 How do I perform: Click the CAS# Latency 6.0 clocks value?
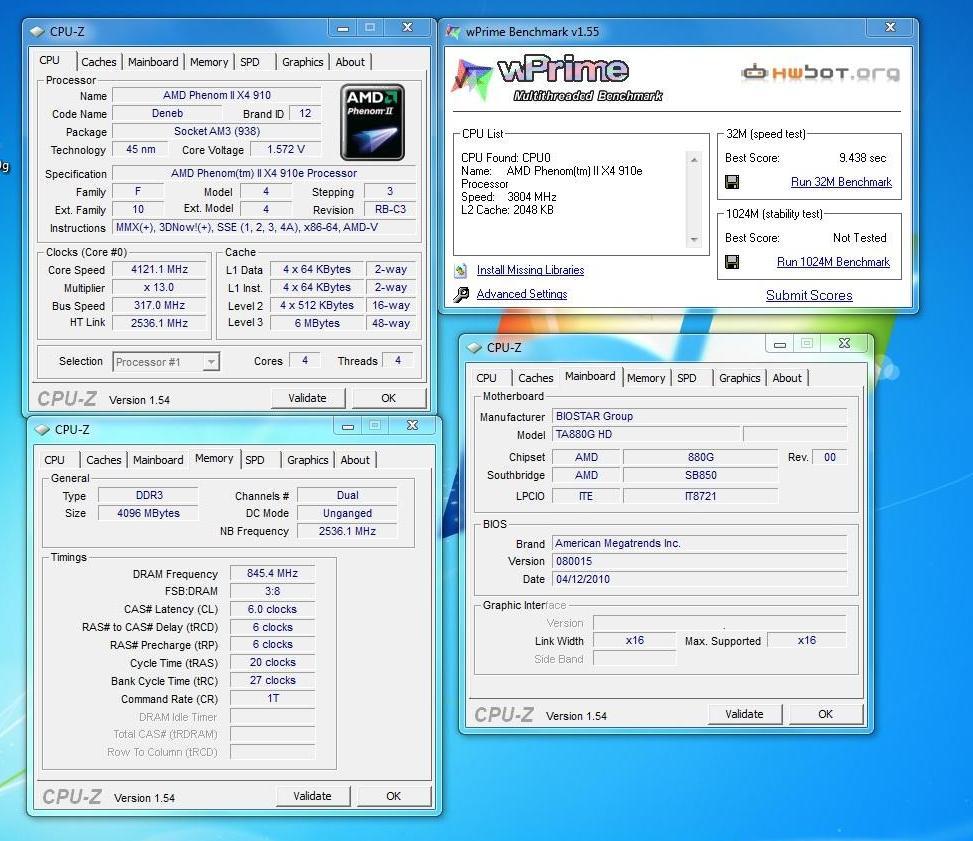272,609
